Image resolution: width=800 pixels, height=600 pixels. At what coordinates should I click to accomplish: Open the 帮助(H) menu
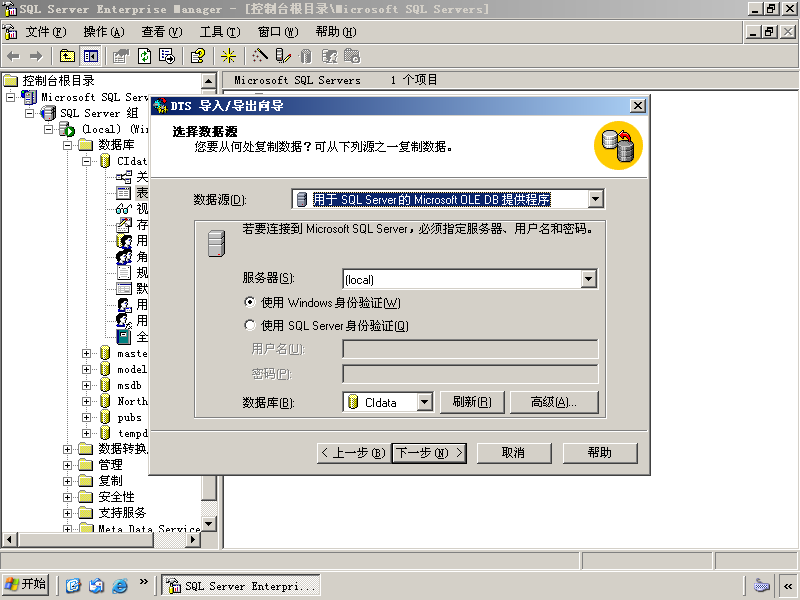tap(336, 32)
